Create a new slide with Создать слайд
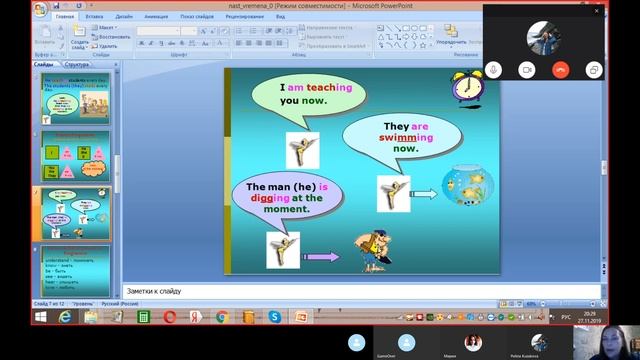640x360 pixels. click(x=79, y=37)
